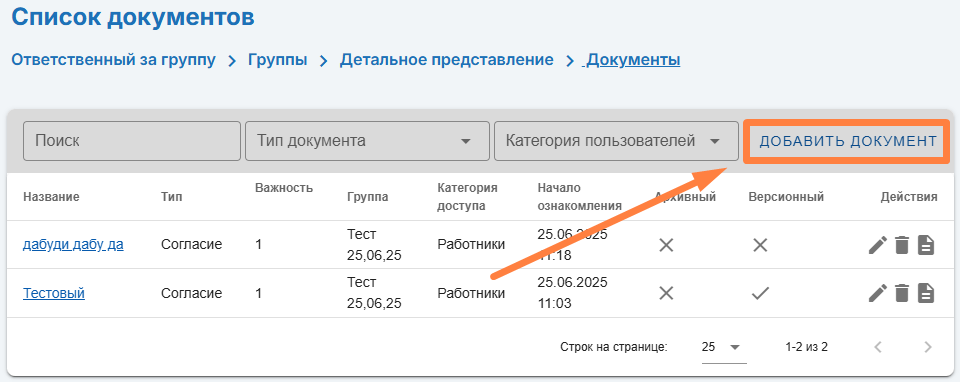960x382 pixels.
Task: Click Архивный cross mark for дабуди дабу да
Action: click(x=666, y=245)
